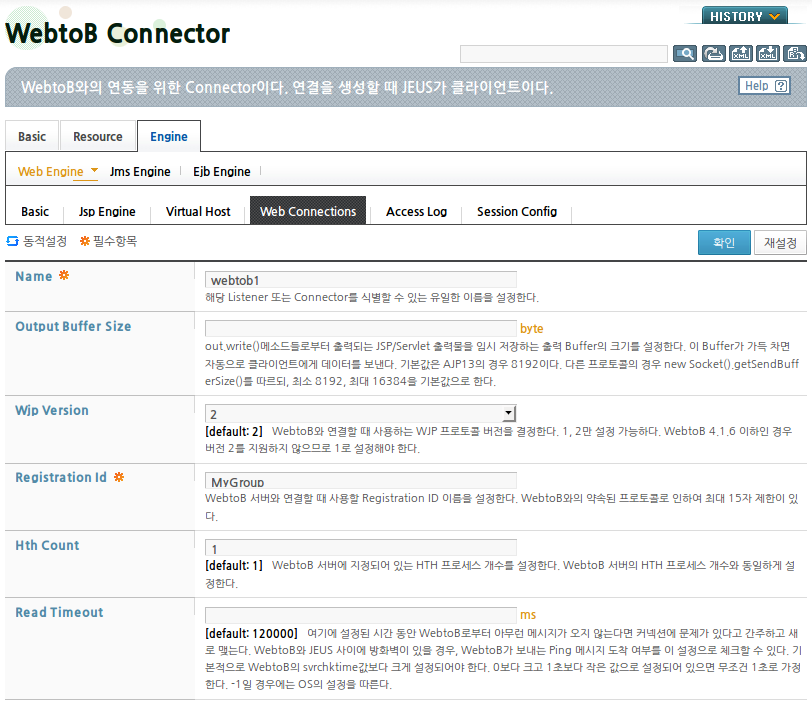Viewport: 812px width, 706px height.
Task: Click the 동적설정 legend text
Action: pos(45,241)
